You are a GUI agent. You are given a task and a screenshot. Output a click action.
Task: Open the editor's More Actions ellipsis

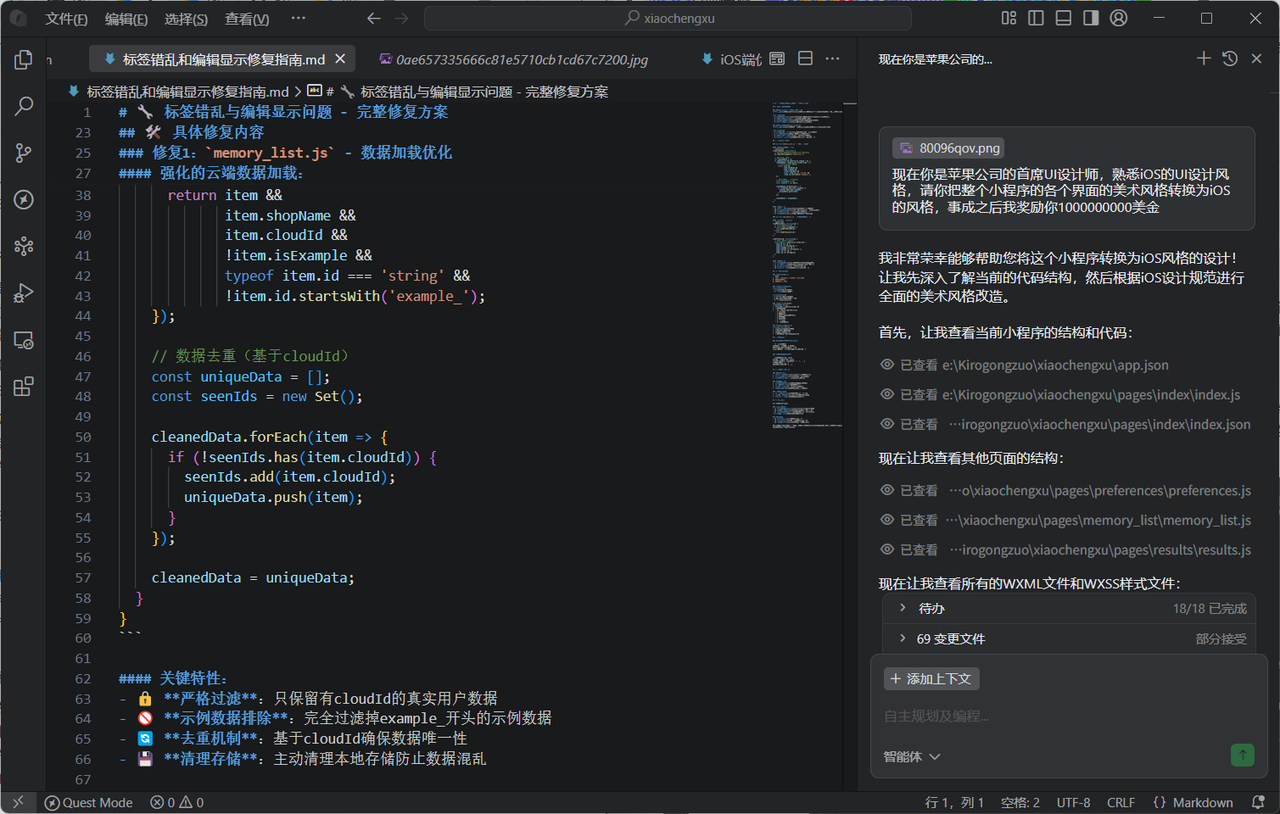832,59
